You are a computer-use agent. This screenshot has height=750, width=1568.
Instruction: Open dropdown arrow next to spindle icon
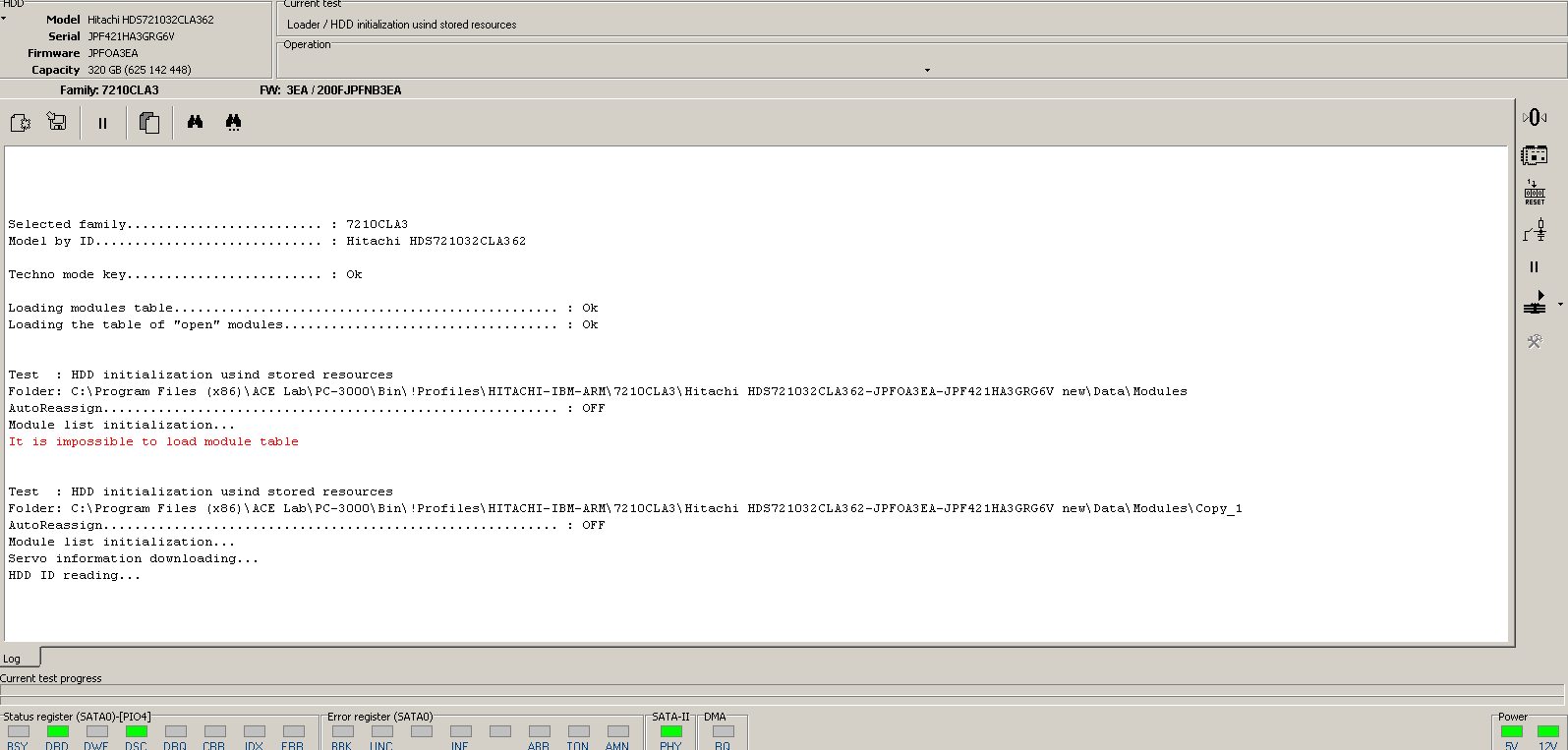click(1560, 305)
